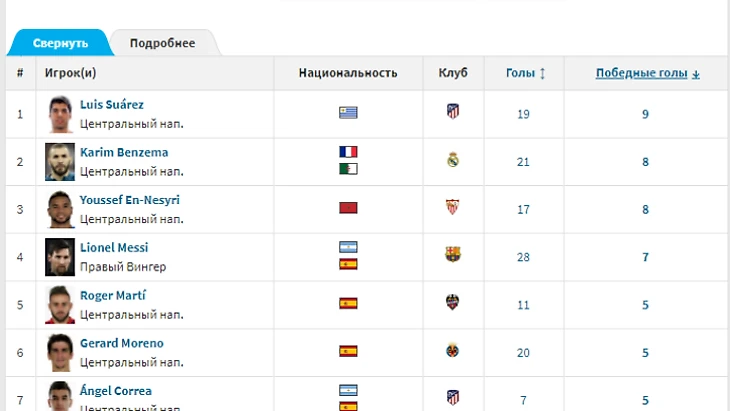Click Youssef En-Nesyri player photo

click(x=60, y=209)
